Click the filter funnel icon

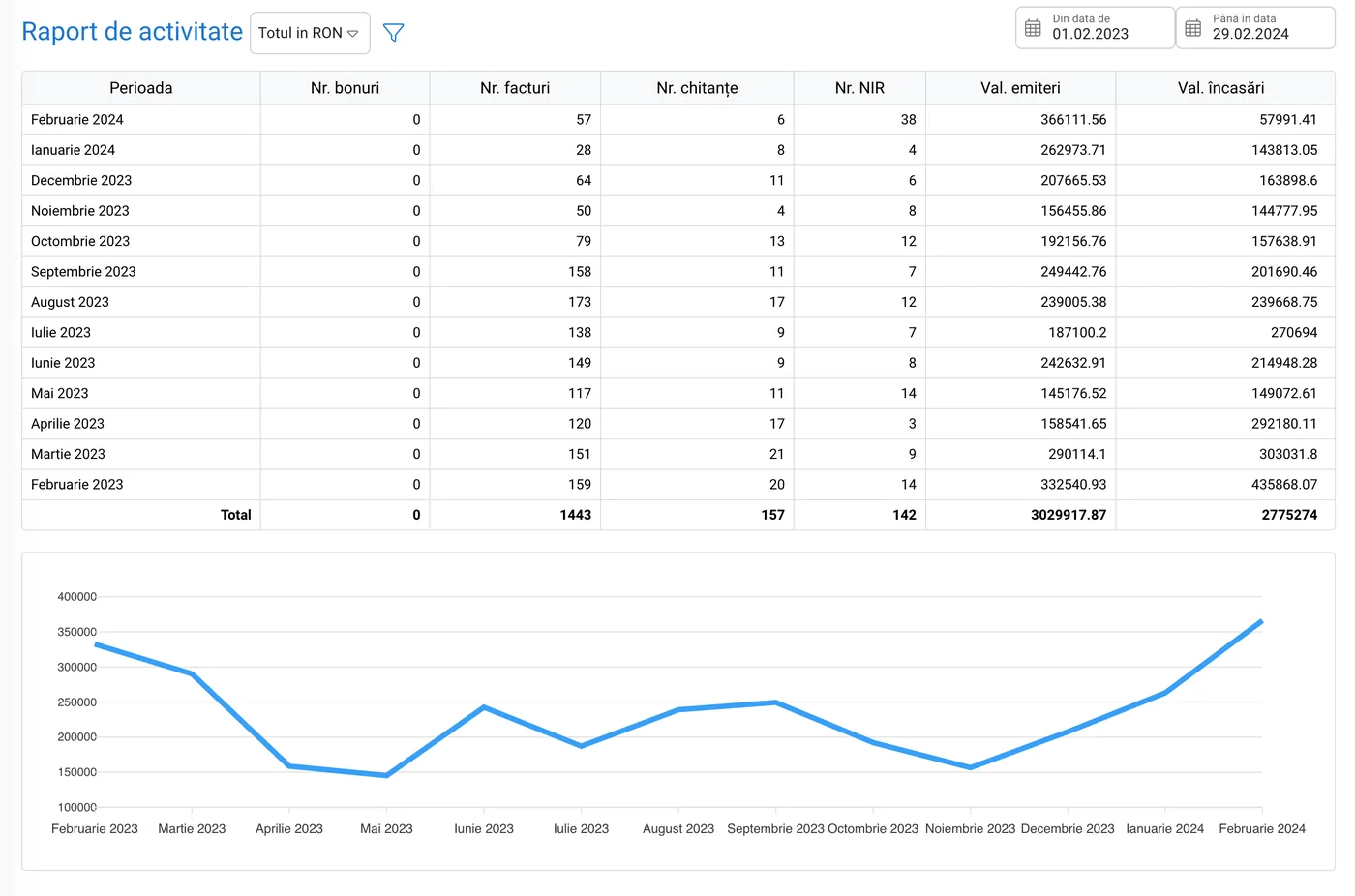click(x=393, y=33)
